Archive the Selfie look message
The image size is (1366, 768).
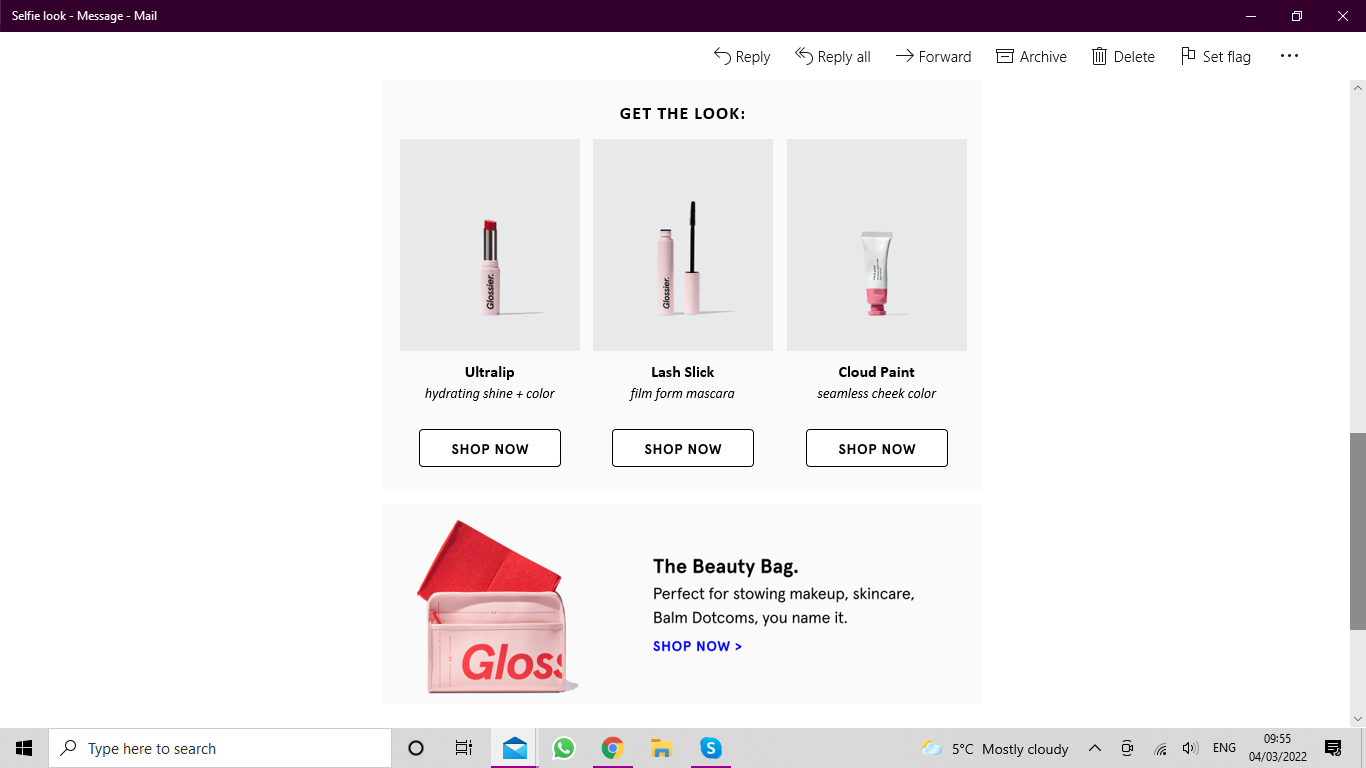(1031, 57)
